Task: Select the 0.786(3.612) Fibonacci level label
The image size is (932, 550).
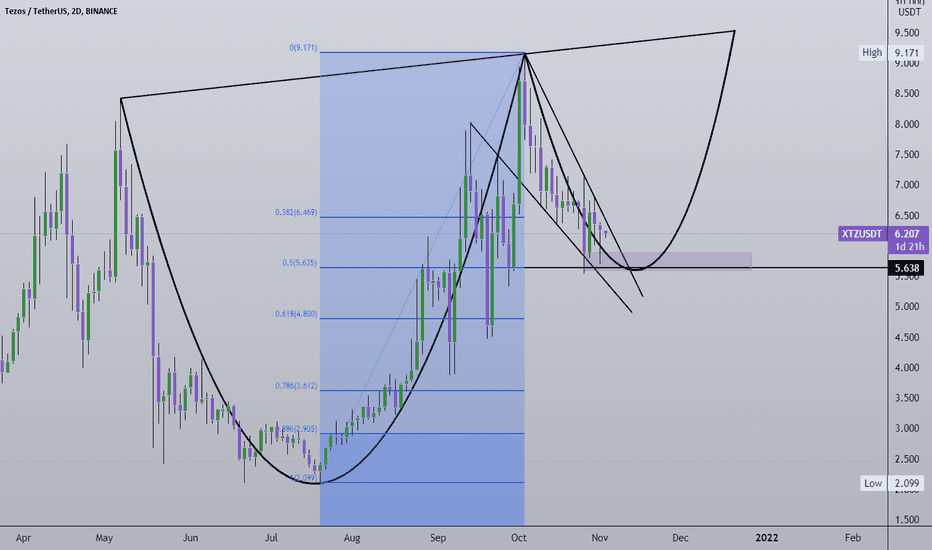Action: tap(295, 386)
